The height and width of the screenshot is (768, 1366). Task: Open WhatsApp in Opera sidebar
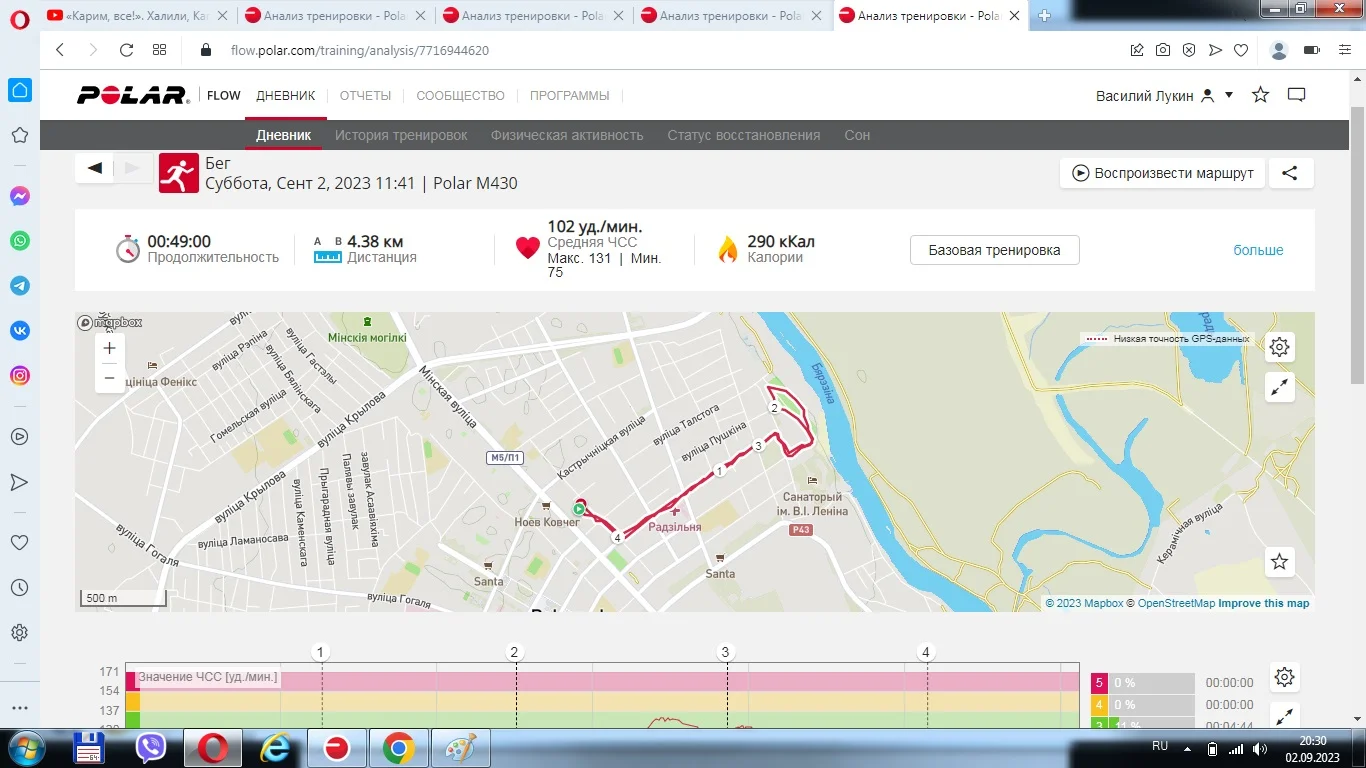[x=20, y=241]
